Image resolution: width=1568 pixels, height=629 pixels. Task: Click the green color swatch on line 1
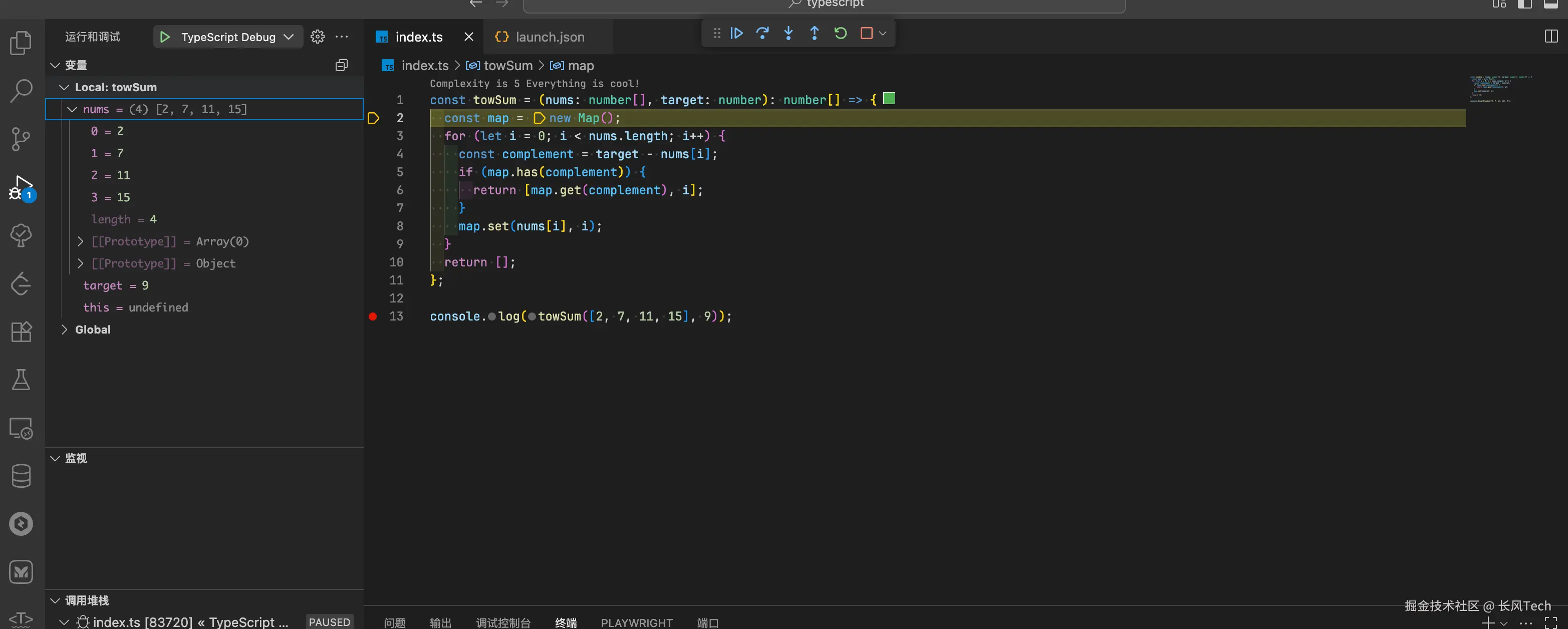[889, 99]
